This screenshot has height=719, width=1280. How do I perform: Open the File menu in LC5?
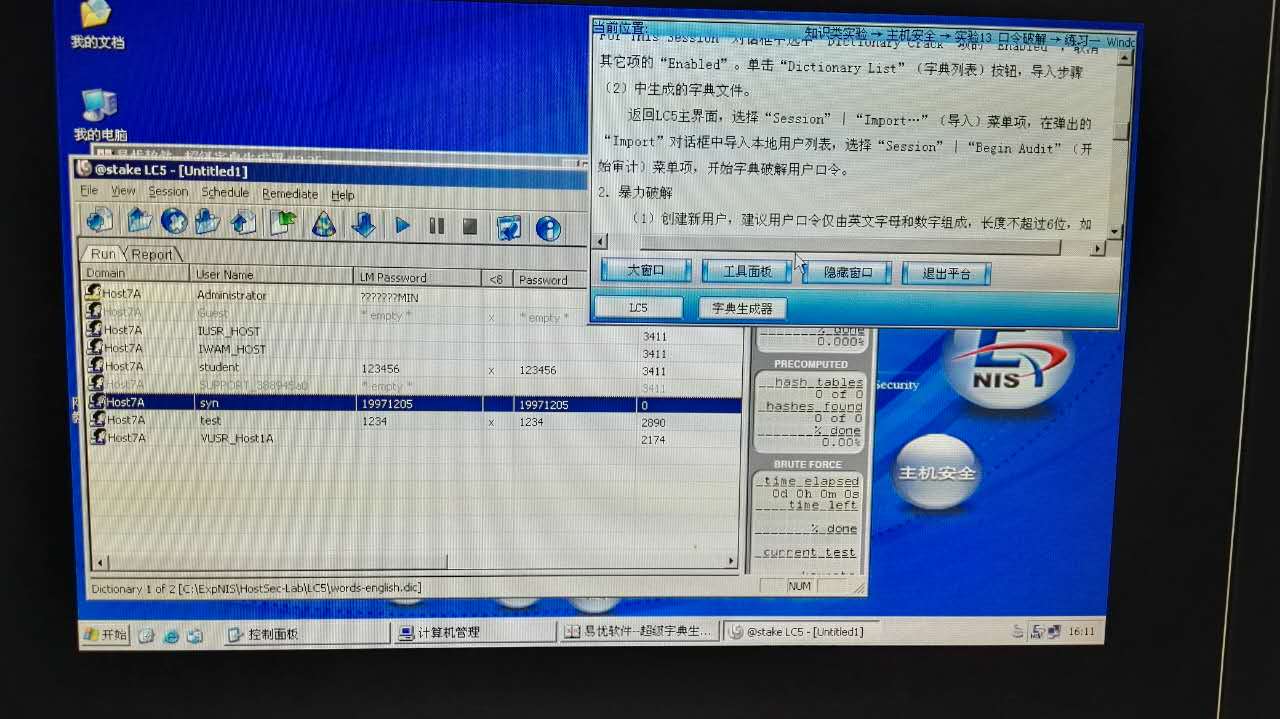pyautogui.click(x=89, y=191)
